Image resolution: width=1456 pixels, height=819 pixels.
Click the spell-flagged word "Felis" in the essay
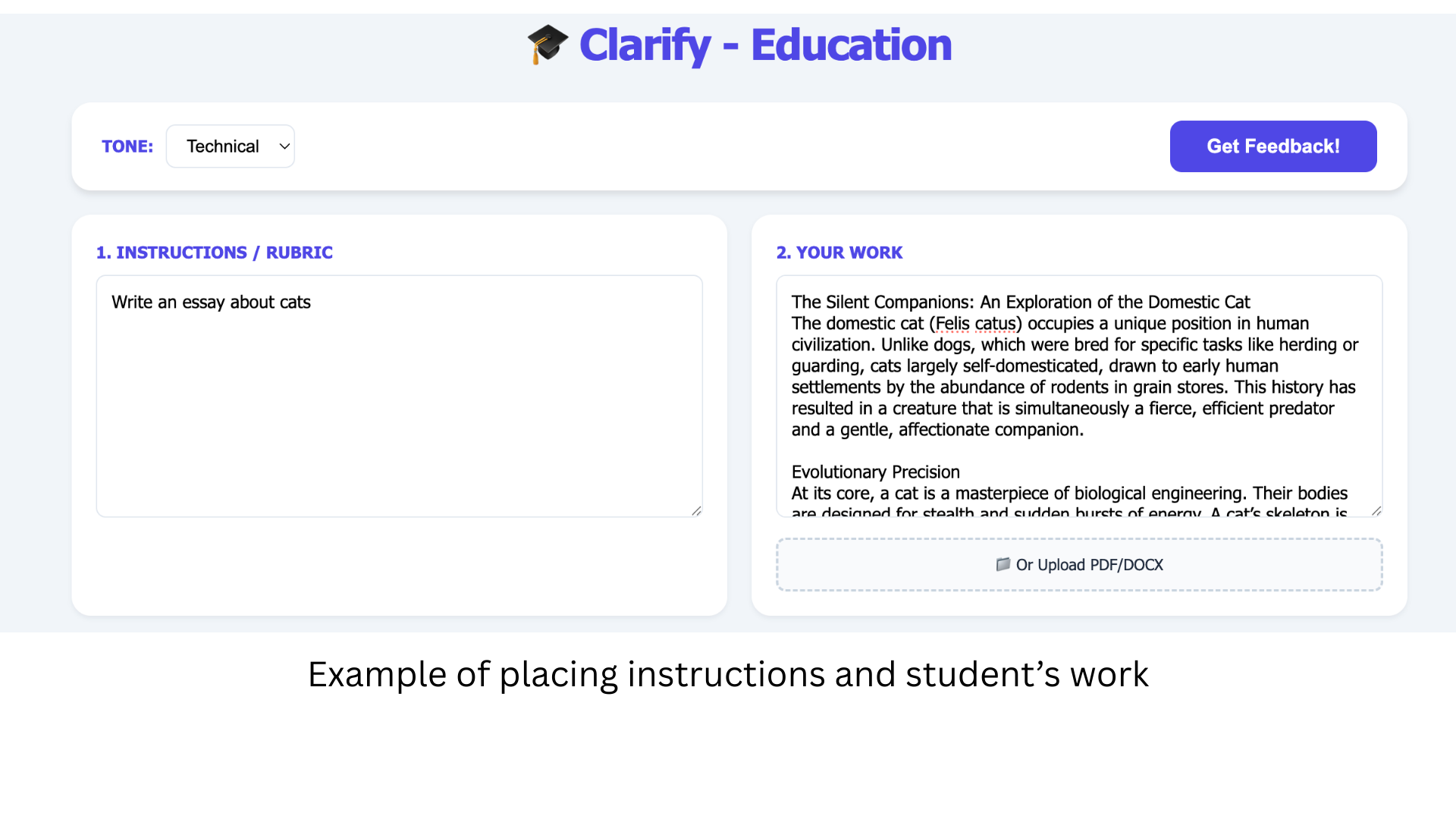(x=952, y=324)
